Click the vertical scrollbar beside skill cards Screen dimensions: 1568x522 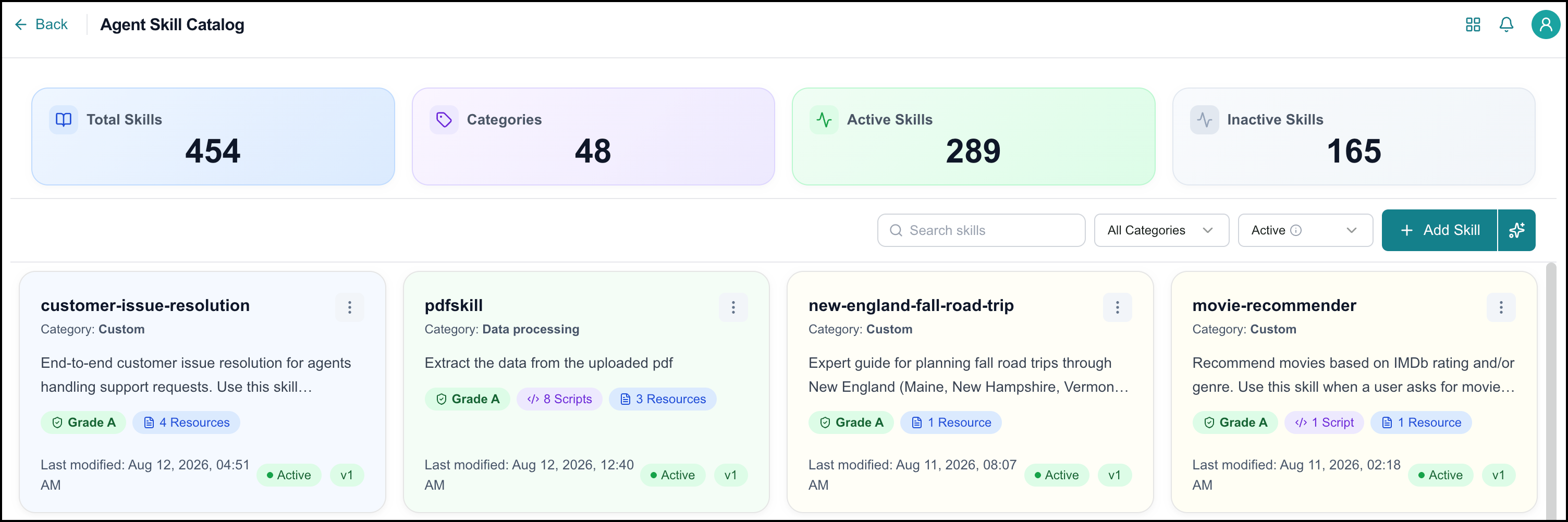pyautogui.click(x=1550, y=389)
